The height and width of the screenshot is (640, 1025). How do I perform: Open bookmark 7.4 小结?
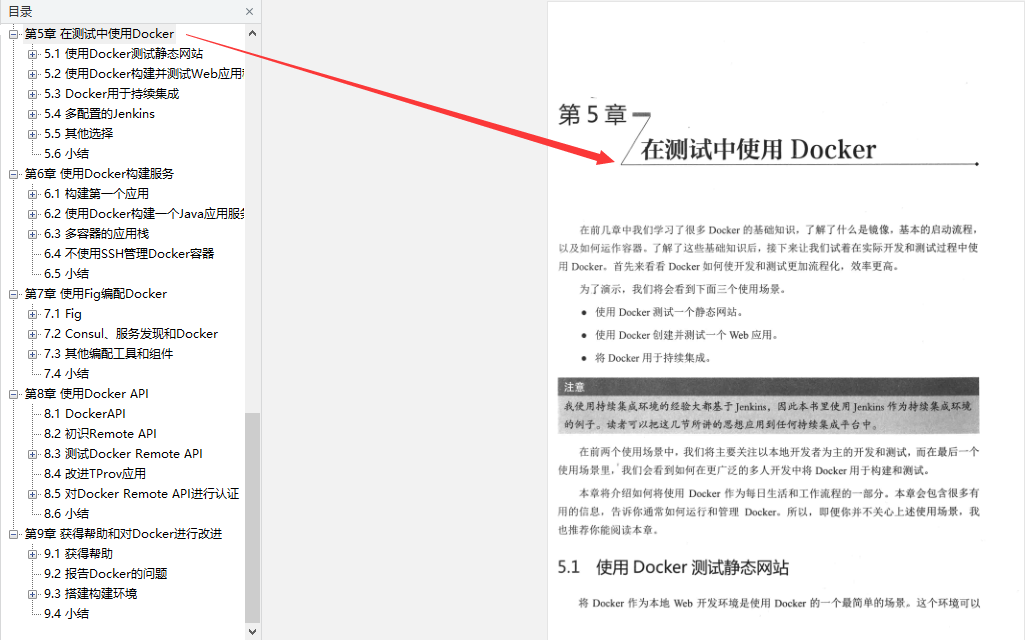[67, 374]
